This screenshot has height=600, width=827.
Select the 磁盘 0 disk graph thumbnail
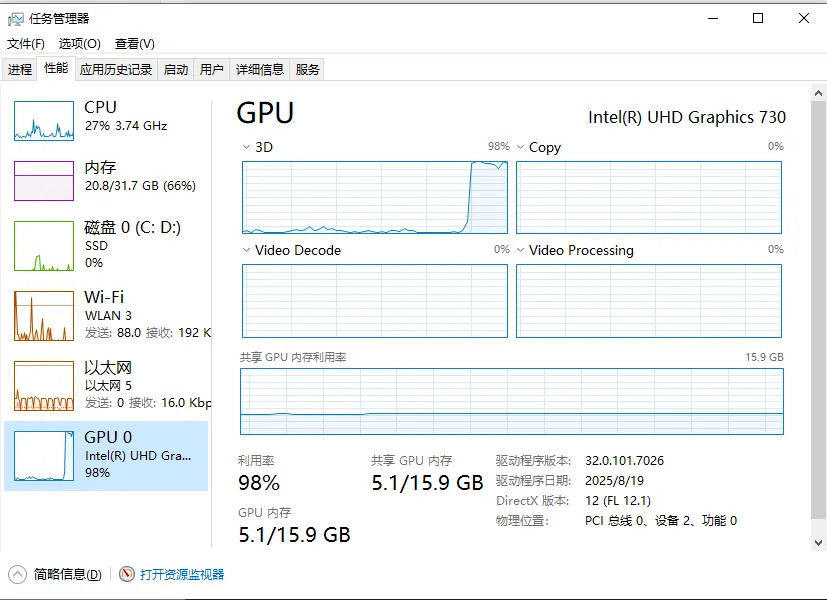click(44, 246)
